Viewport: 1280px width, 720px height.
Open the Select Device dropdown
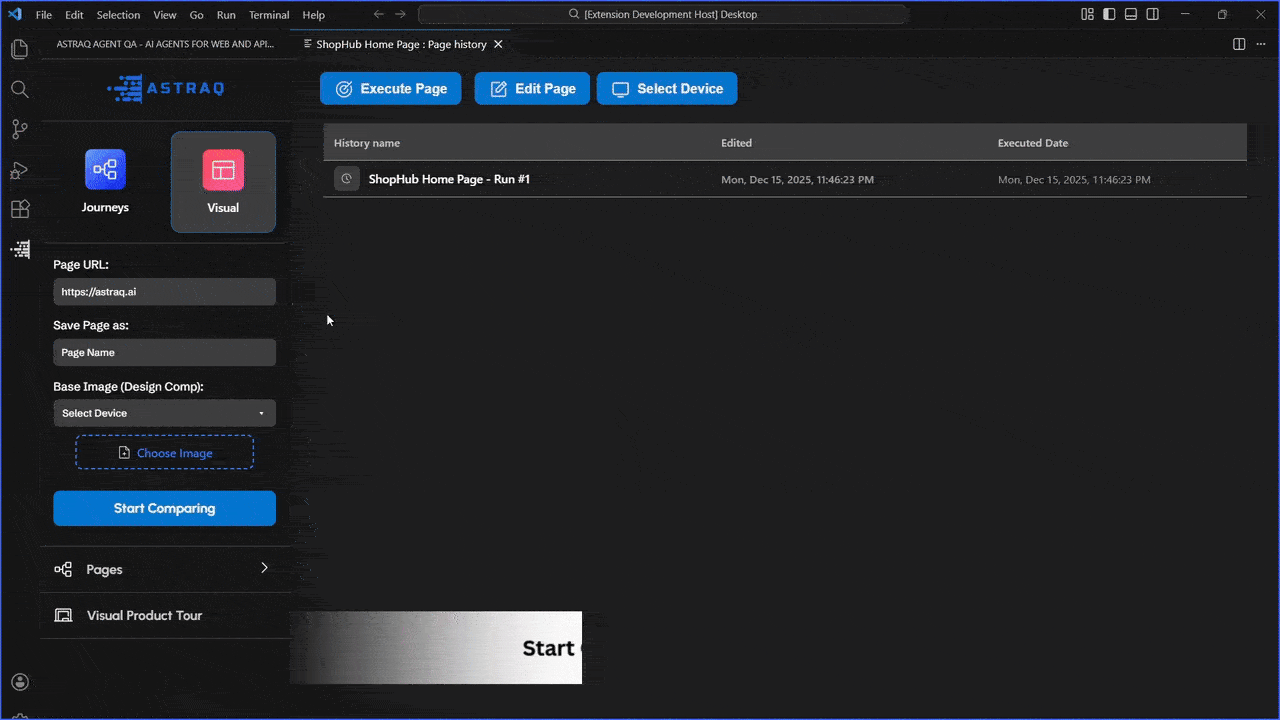pyautogui.click(x=164, y=412)
